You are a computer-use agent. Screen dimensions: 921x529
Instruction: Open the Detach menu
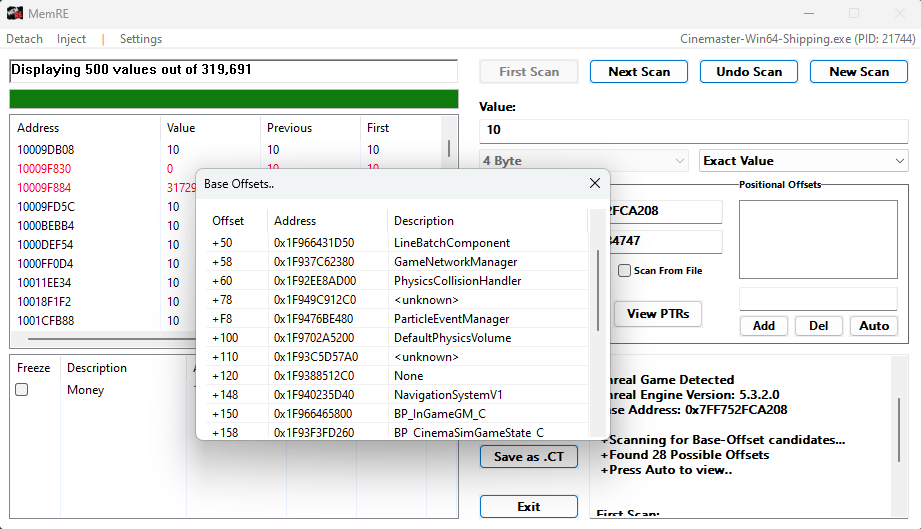click(x=25, y=39)
